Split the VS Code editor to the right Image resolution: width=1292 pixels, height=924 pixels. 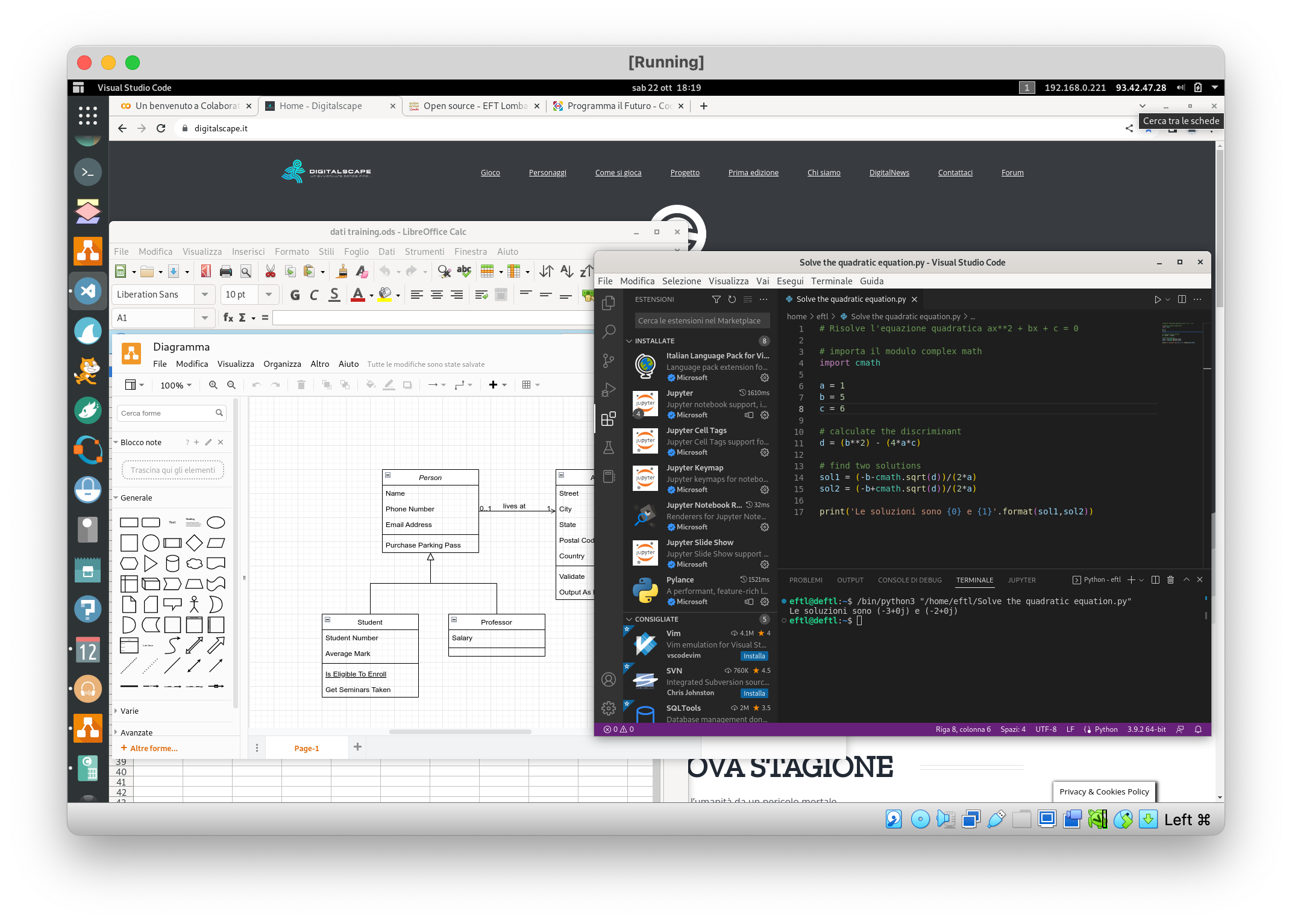1182,299
